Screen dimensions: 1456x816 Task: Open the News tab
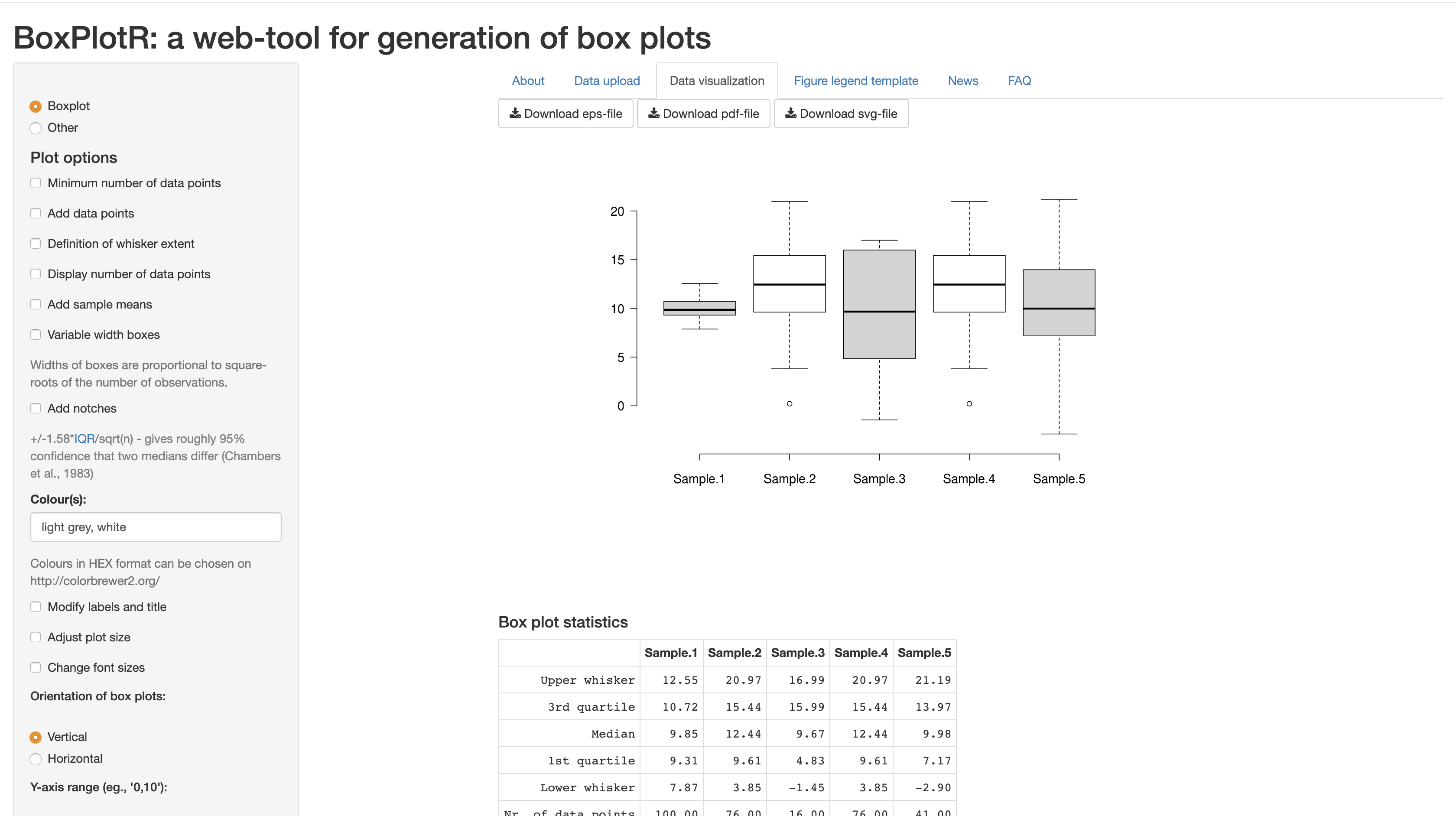coord(962,81)
